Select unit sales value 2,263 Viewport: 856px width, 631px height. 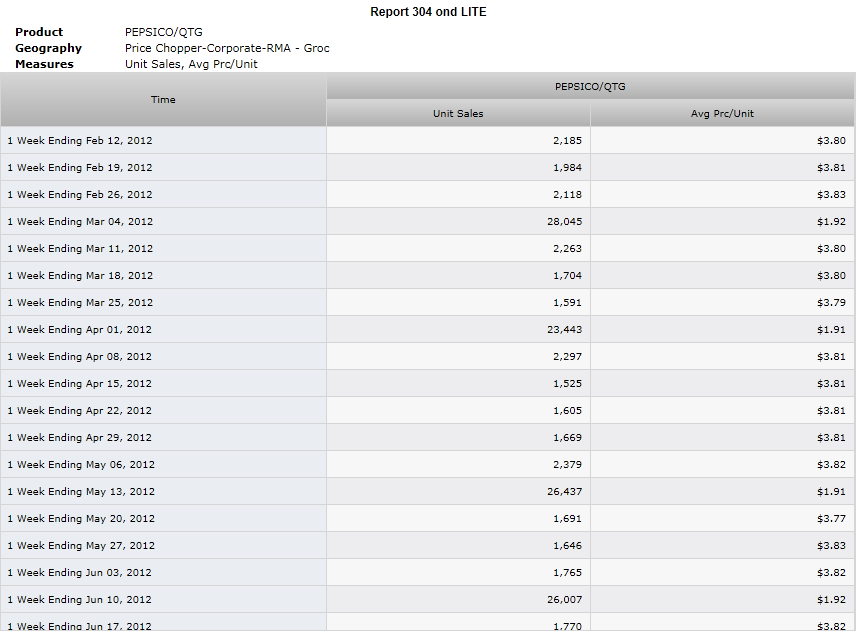click(x=567, y=249)
